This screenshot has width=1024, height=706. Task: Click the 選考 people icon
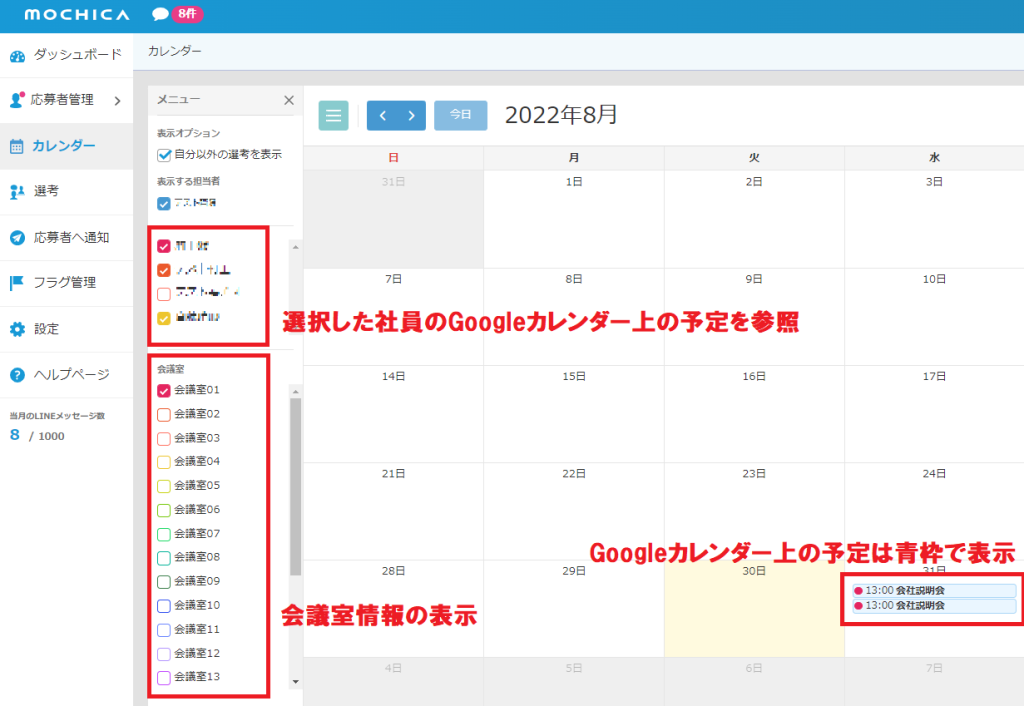(17, 191)
